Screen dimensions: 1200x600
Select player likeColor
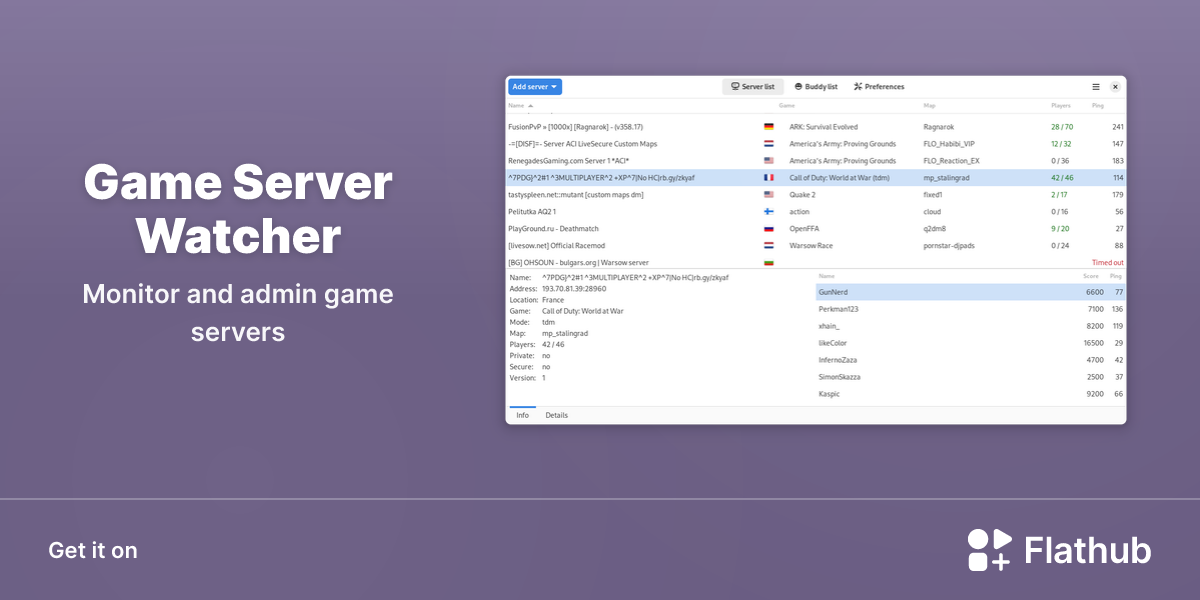point(970,343)
